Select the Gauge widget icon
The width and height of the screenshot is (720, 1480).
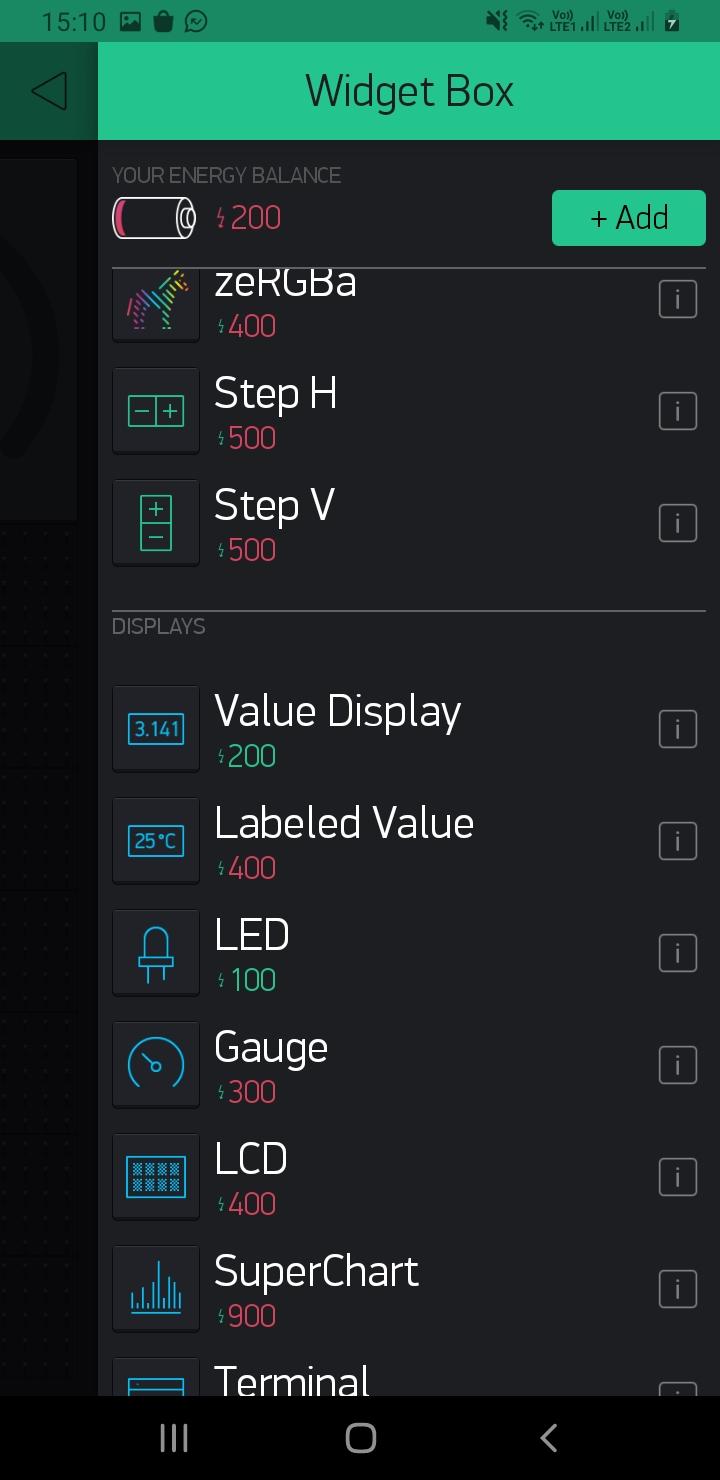point(156,1065)
